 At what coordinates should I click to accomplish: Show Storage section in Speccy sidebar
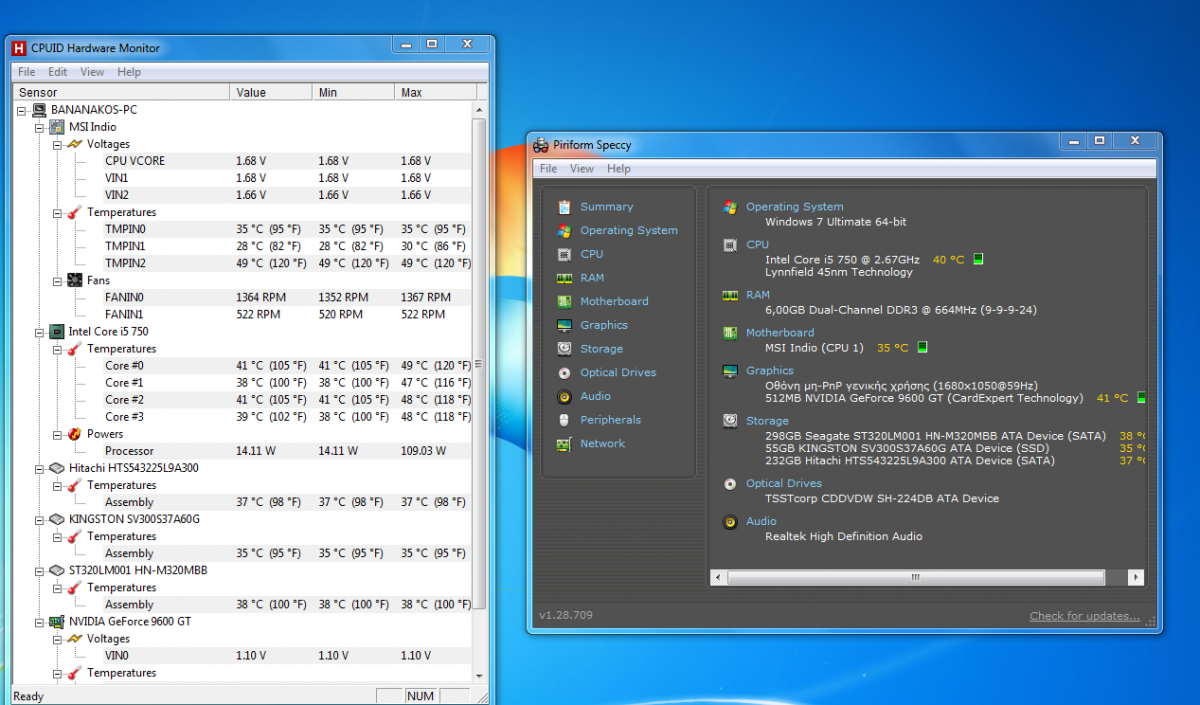pos(601,349)
